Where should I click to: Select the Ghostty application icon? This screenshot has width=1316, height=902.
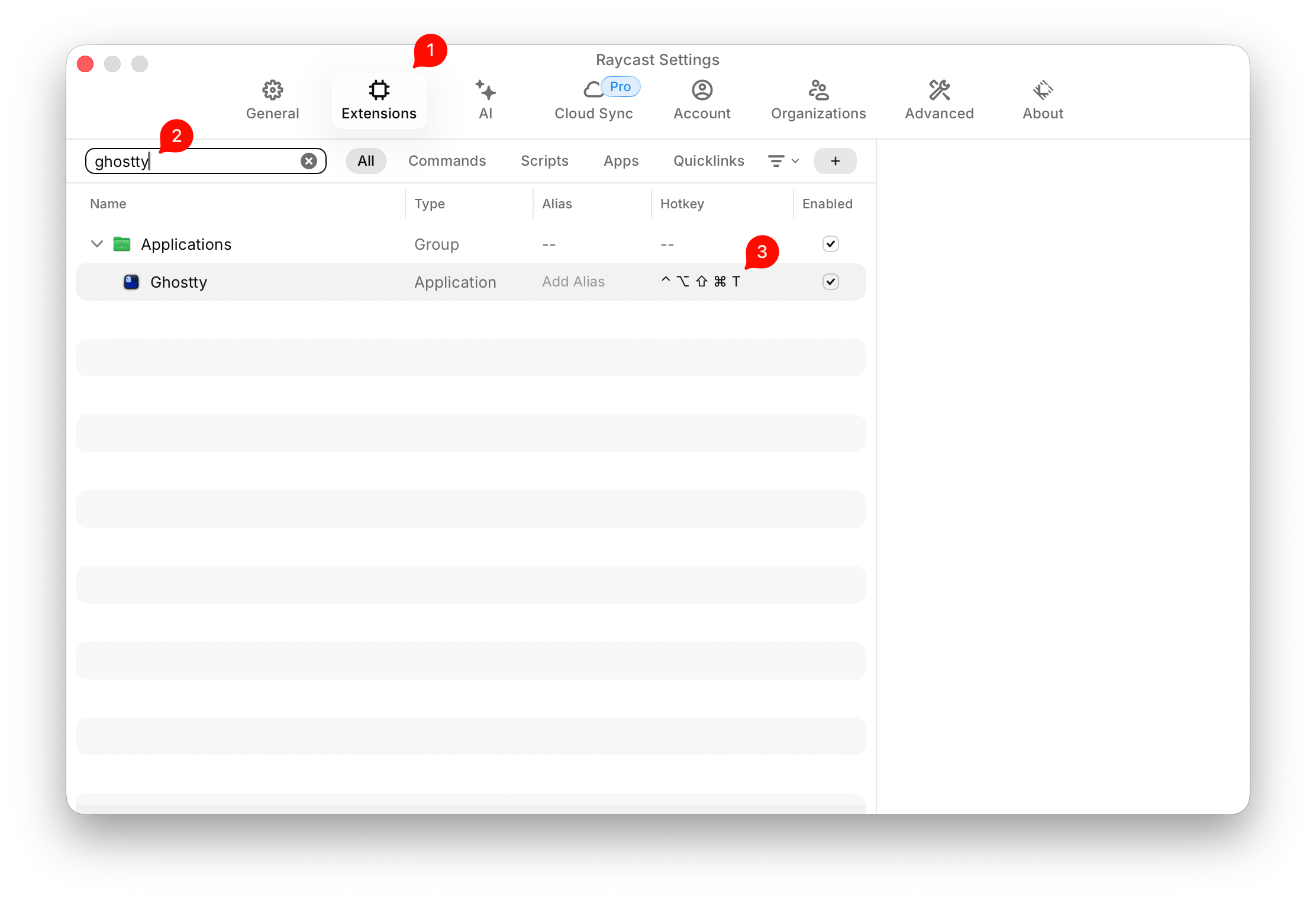click(131, 282)
